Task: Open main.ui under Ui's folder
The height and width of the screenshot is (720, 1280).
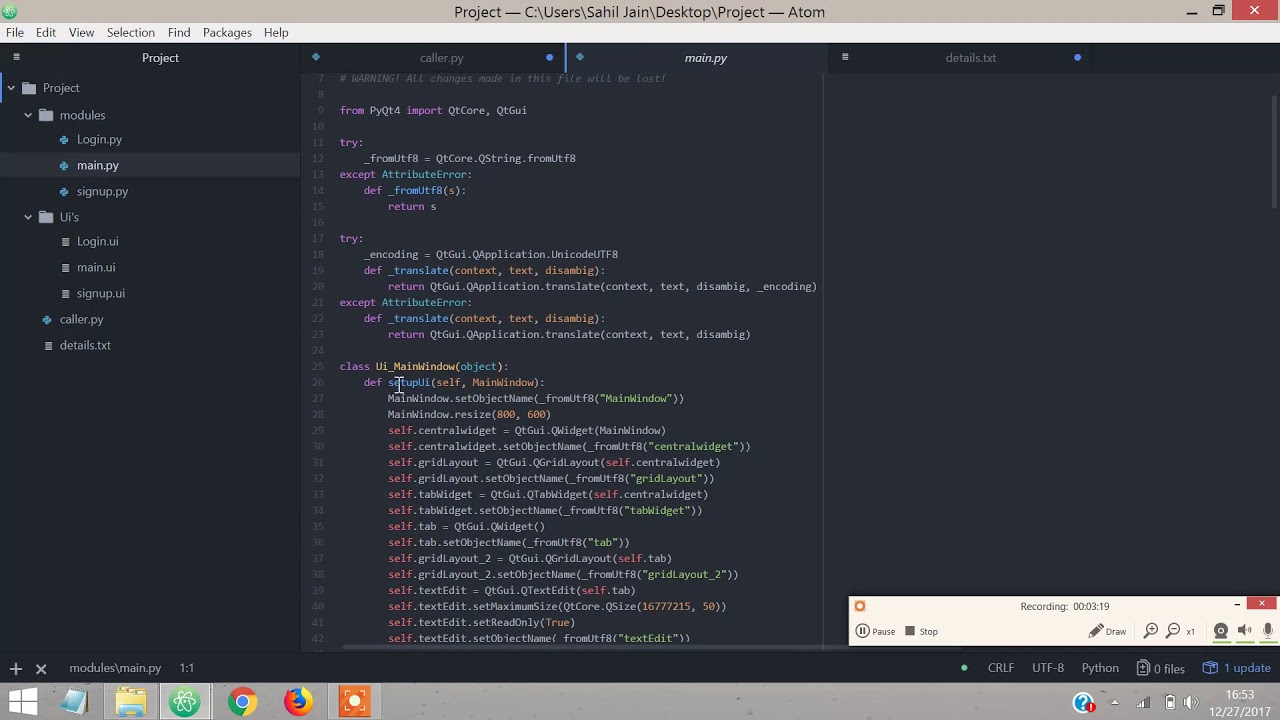Action: coord(96,268)
